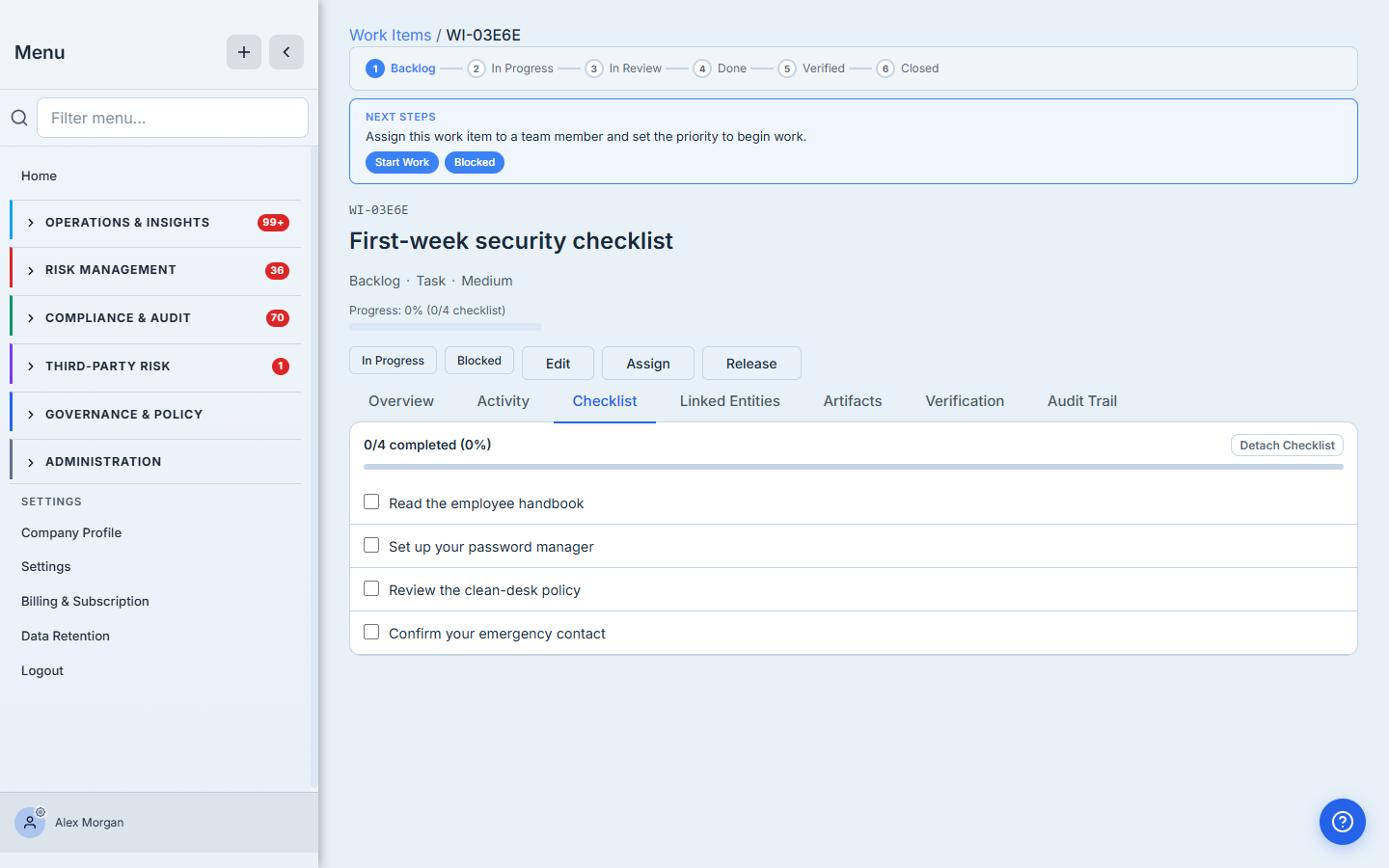Viewport: 1389px width, 868px height.
Task: Click the 1 badge on Third-Party Risk
Action: (x=281, y=366)
